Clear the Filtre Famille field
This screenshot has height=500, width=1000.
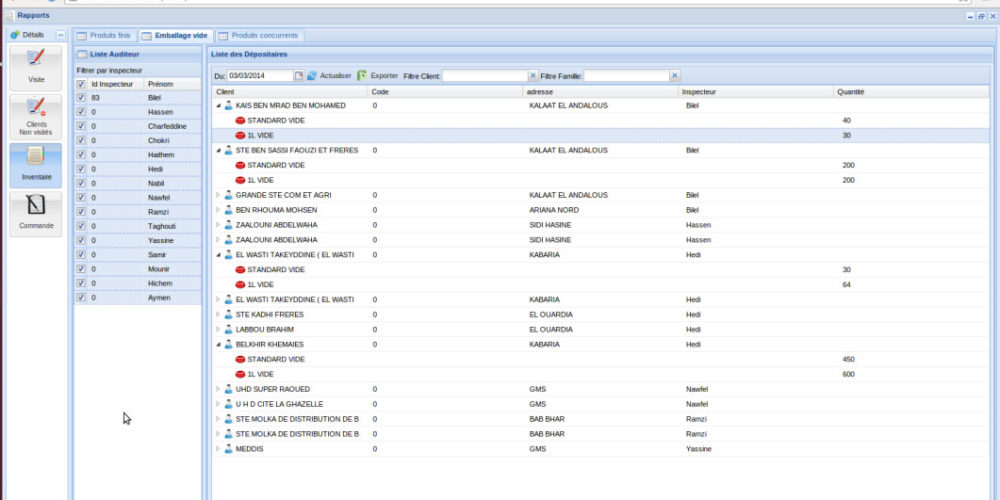point(675,76)
